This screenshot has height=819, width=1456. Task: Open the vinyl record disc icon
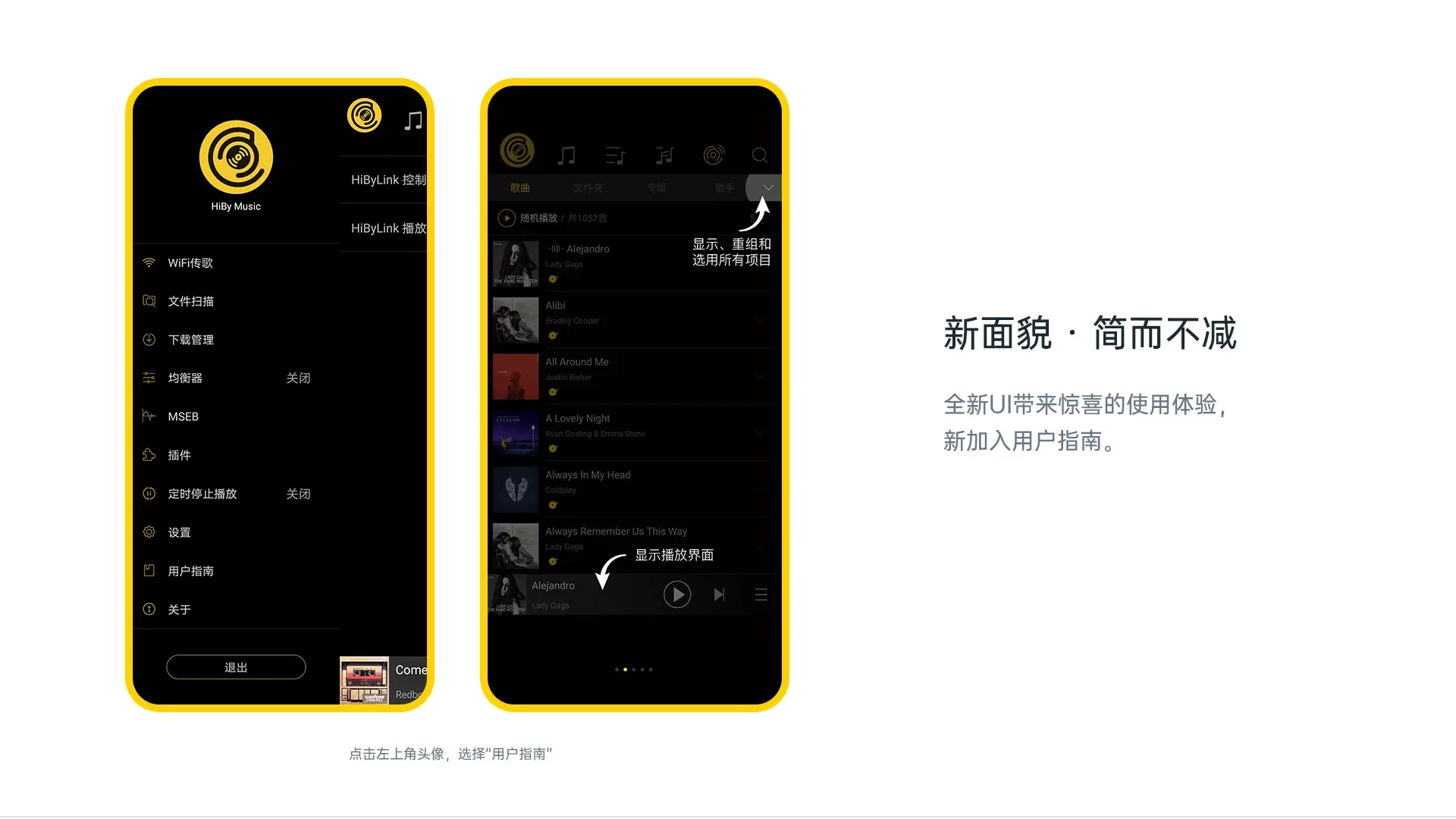point(714,155)
